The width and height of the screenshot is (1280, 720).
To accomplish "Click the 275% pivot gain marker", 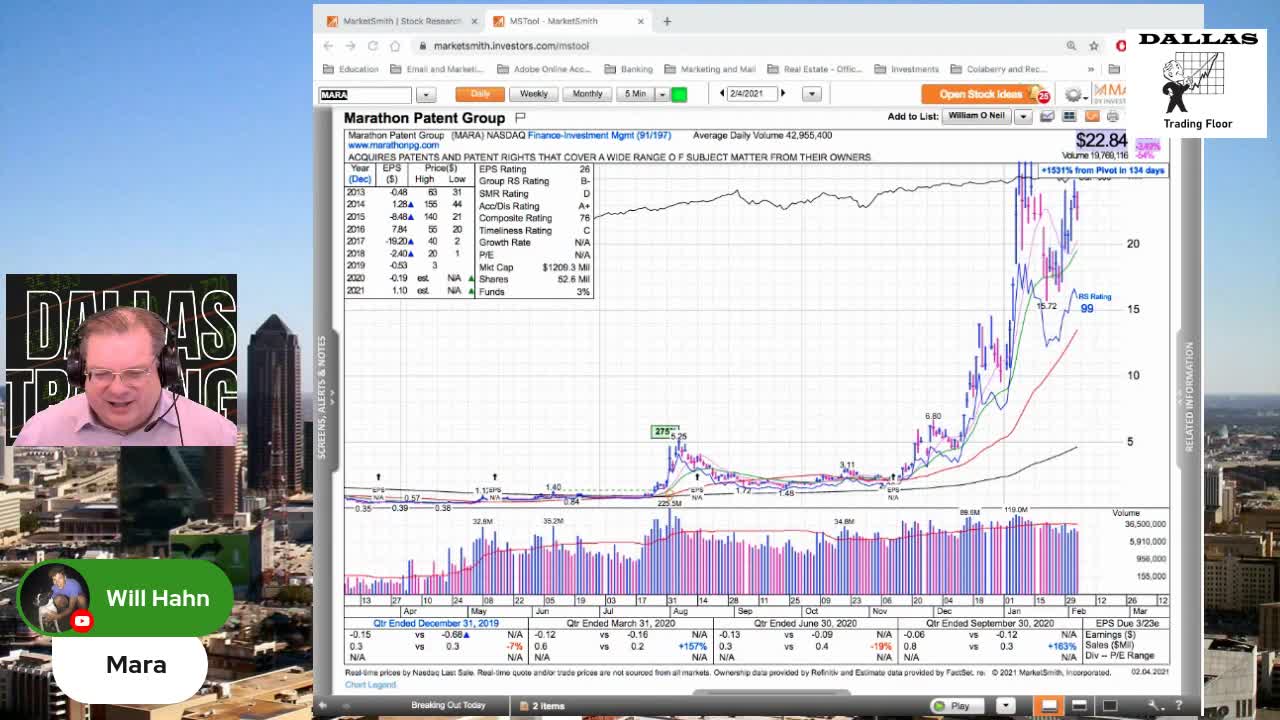I will pos(663,431).
